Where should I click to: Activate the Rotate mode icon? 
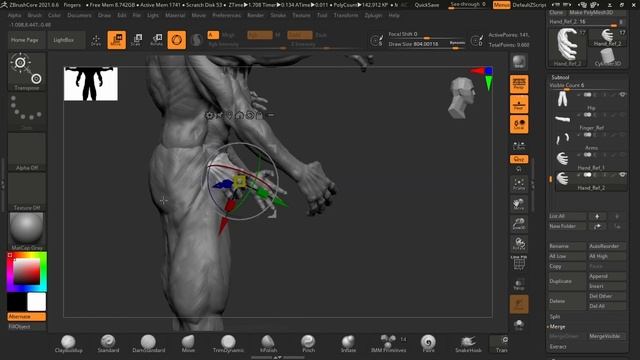[x=157, y=40]
